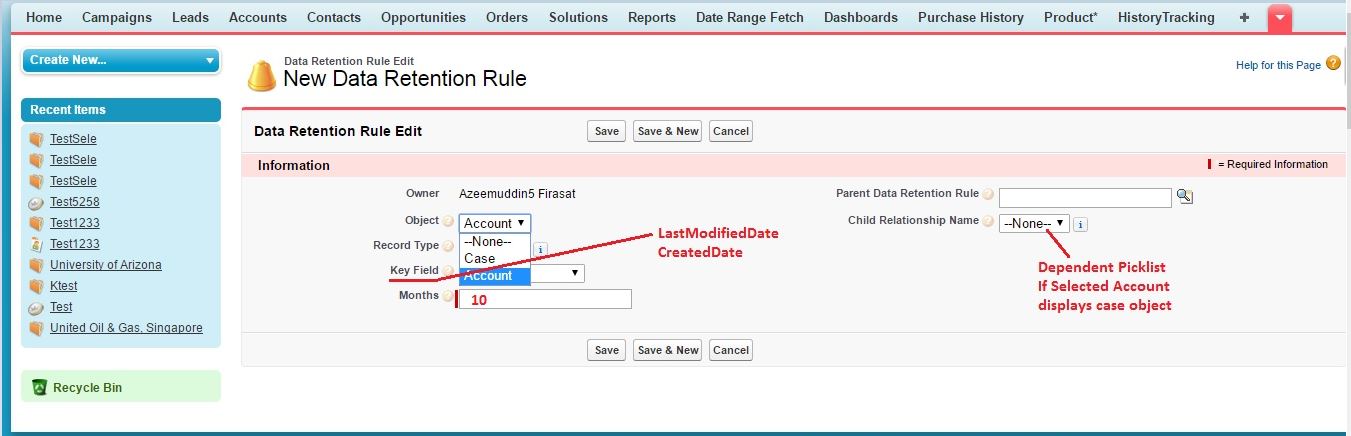Click the Data Retention Rule bell icon
Image resolution: width=1351 pixels, height=436 pixels.
pyautogui.click(x=261, y=75)
